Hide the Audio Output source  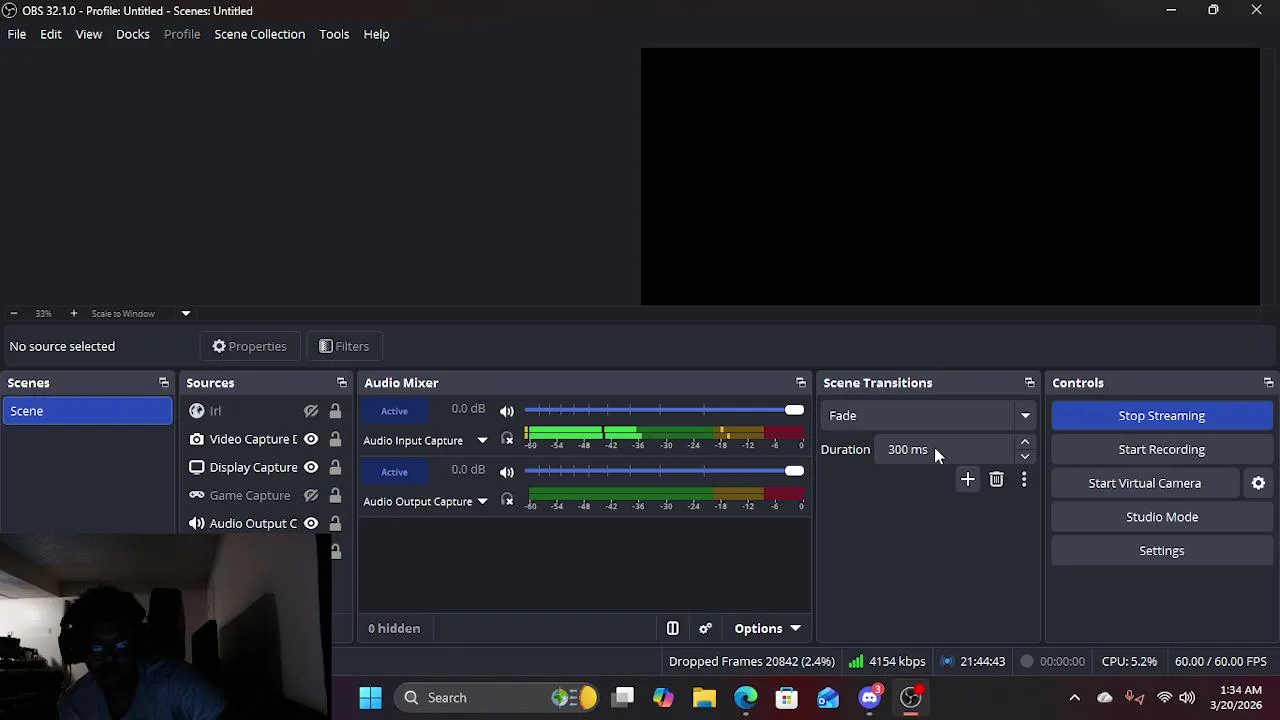tap(311, 523)
